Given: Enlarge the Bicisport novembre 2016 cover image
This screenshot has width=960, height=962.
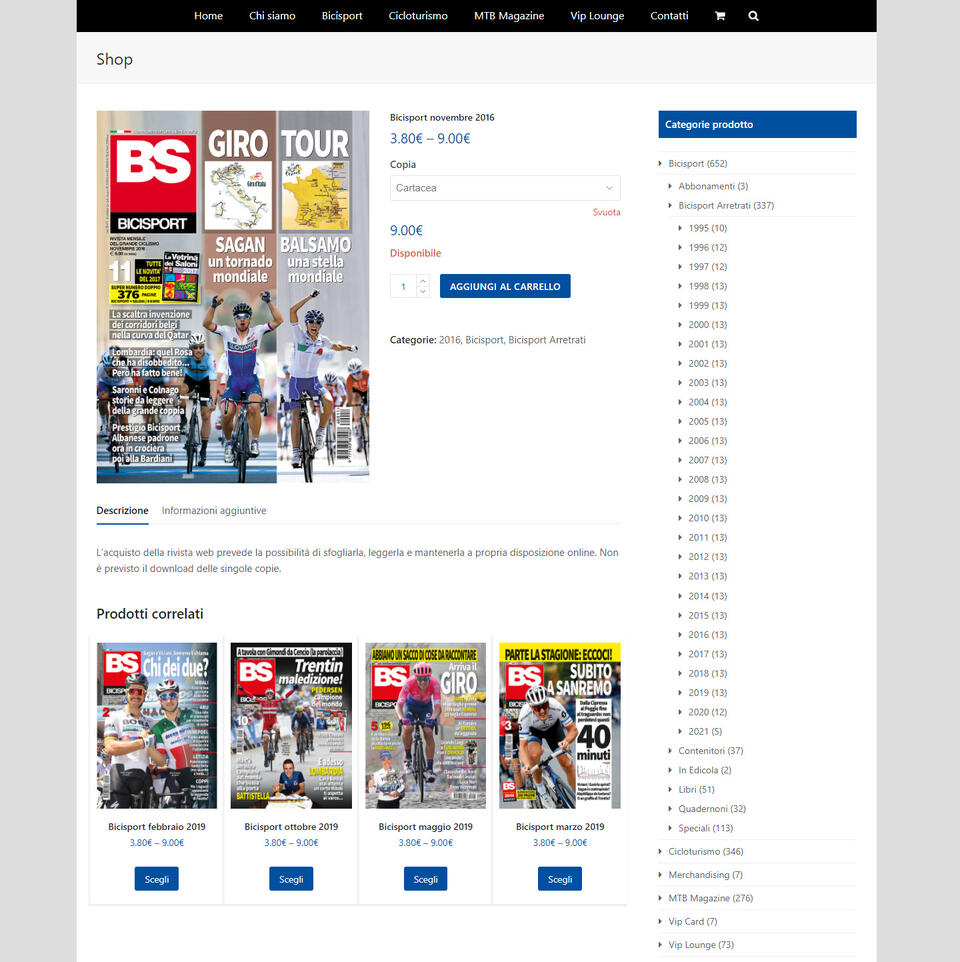Looking at the screenshot, I should pos(232,296).
